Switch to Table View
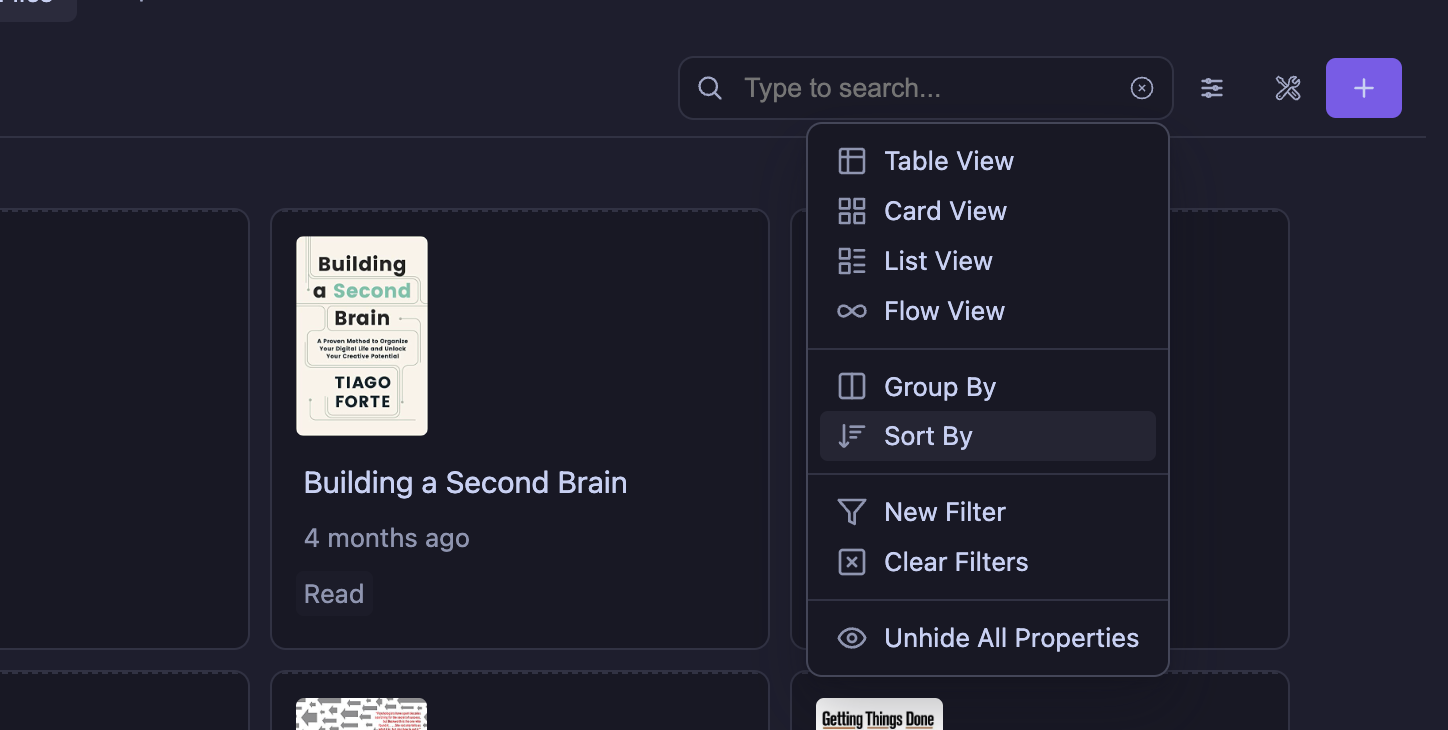The height and width of the screenshot is (730, 1448). [948, 161]
